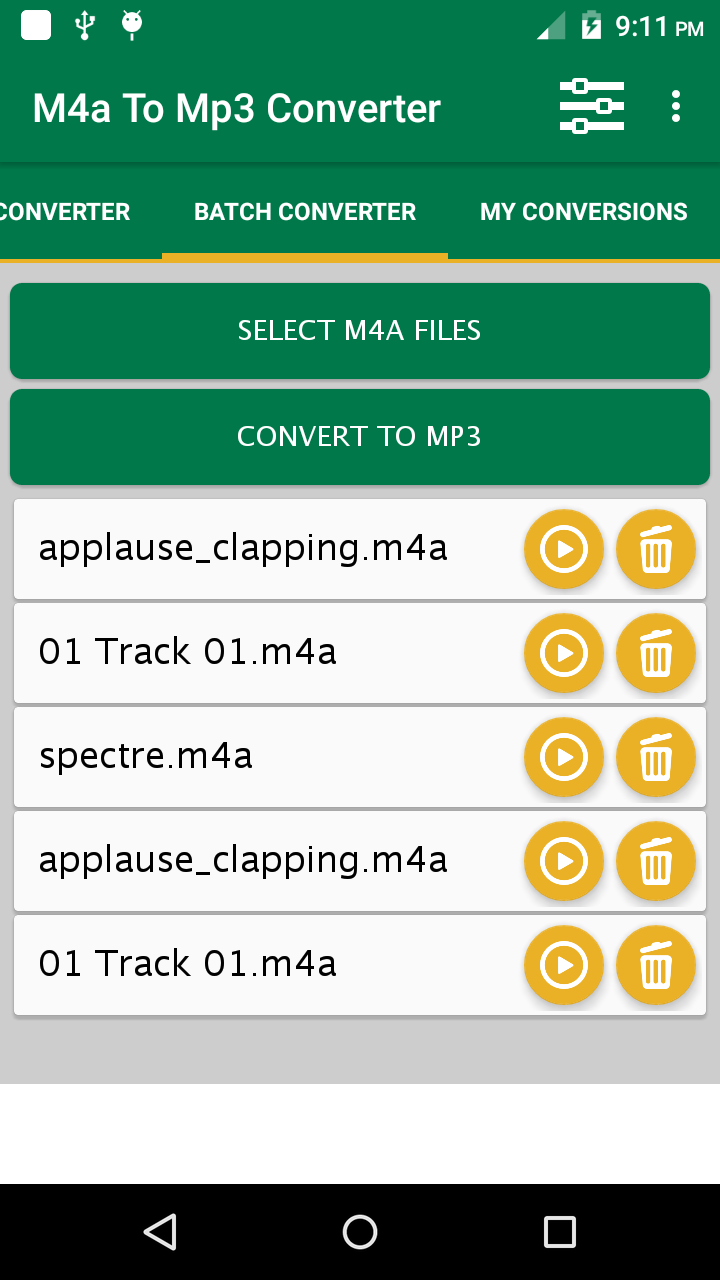Tap the Convert to MP3 button
Viewport: 720px width, 1280px height.
[359, 437]
